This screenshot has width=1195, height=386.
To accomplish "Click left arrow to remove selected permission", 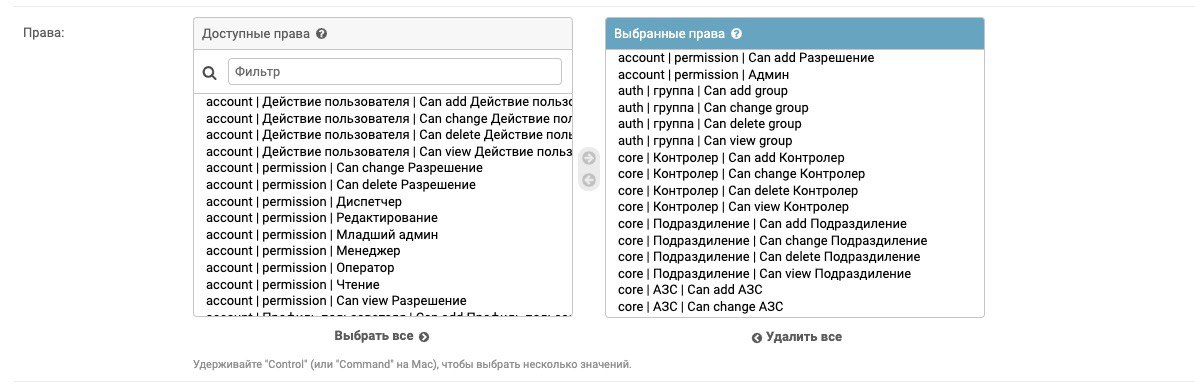I will point(588,180).
